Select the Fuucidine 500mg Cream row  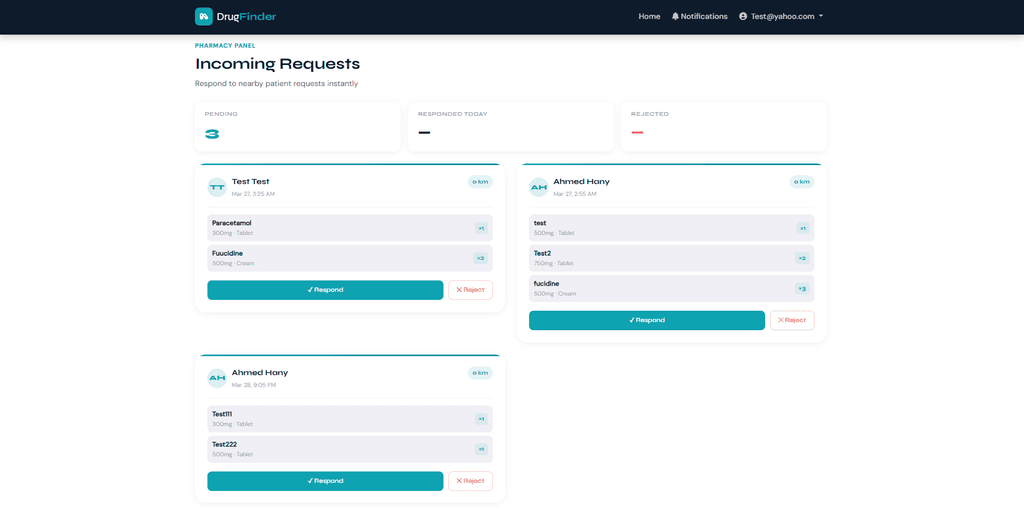point(350,258)
